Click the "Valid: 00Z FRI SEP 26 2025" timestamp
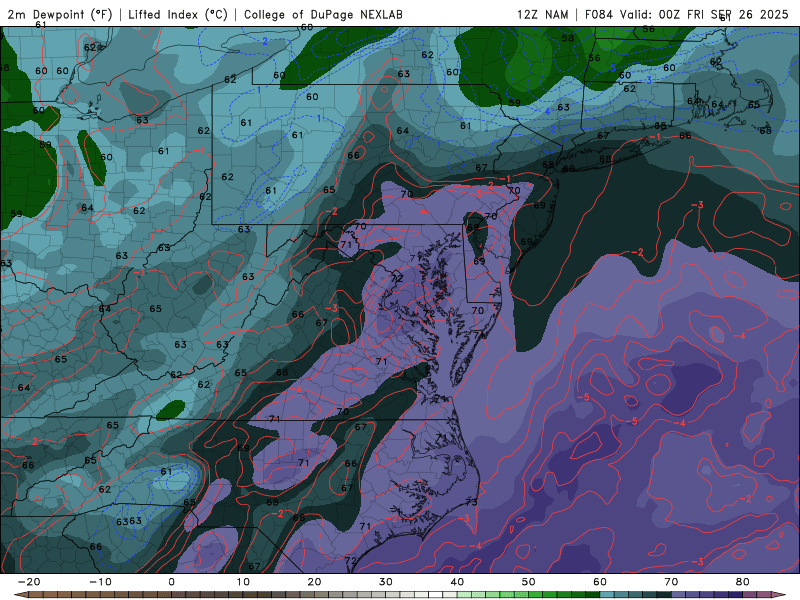Viewport: 800px width, 600px height. click(704, 14)
